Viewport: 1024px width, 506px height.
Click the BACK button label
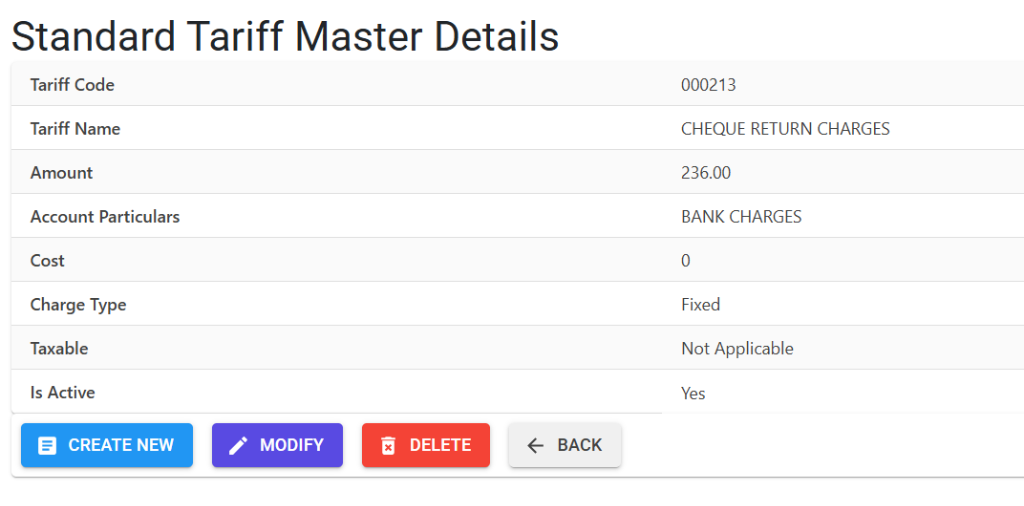click(x=579, y=445)
